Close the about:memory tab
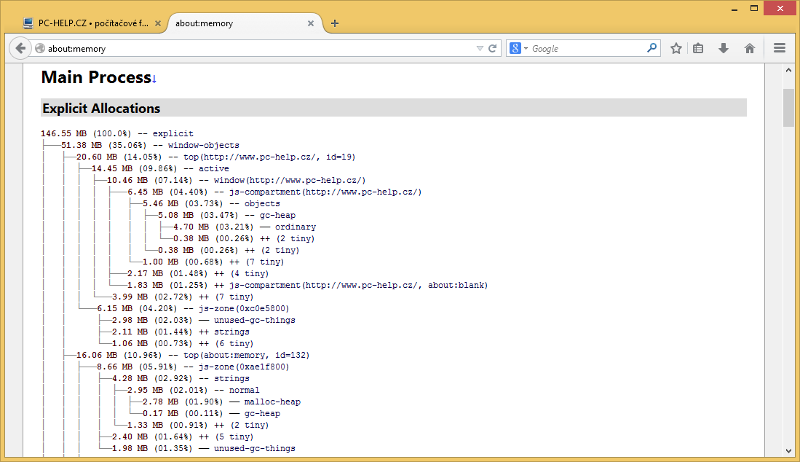800x462 pixels. [x=310, y=23]
